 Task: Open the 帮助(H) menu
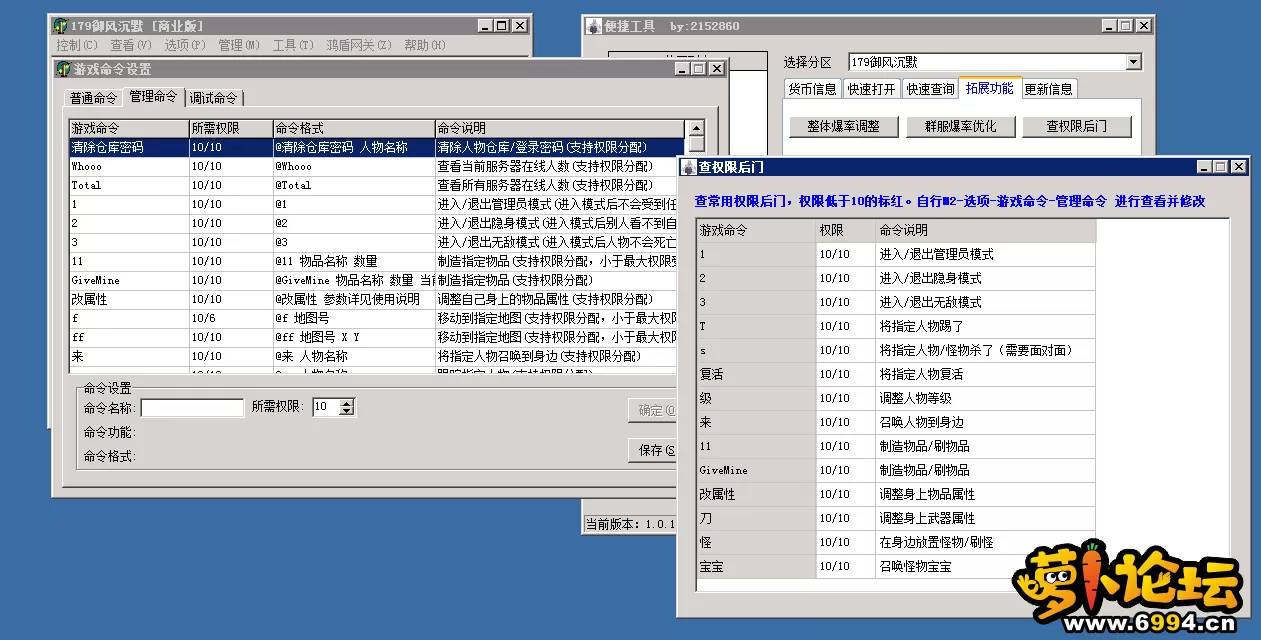[x=425, y=45]
